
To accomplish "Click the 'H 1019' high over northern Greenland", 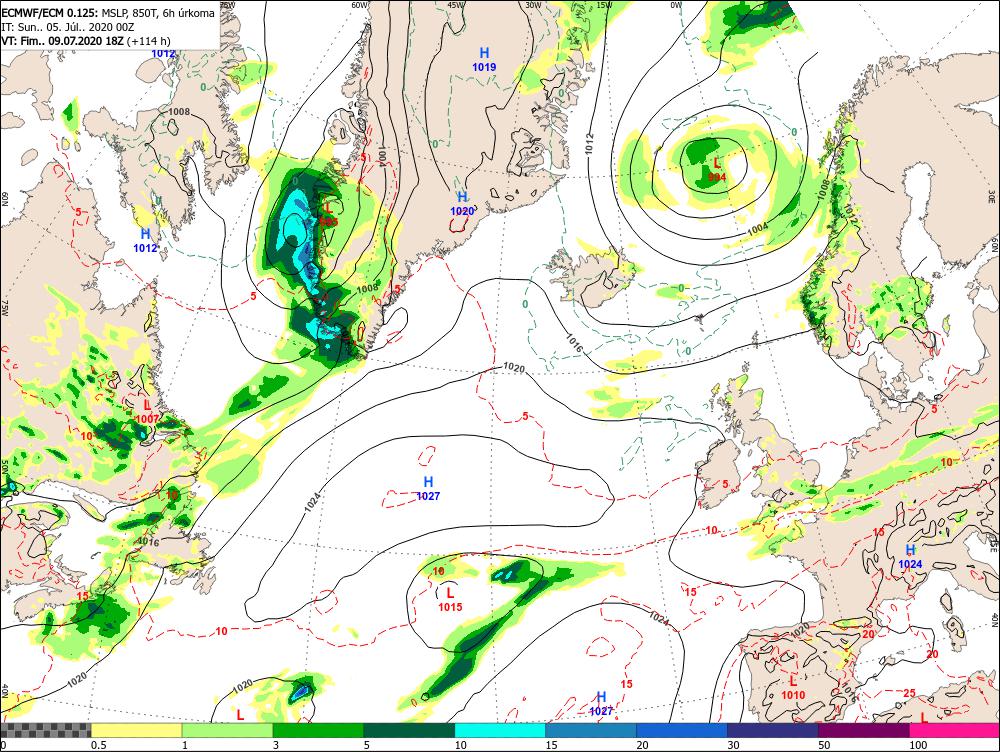I will click(484, 59).
